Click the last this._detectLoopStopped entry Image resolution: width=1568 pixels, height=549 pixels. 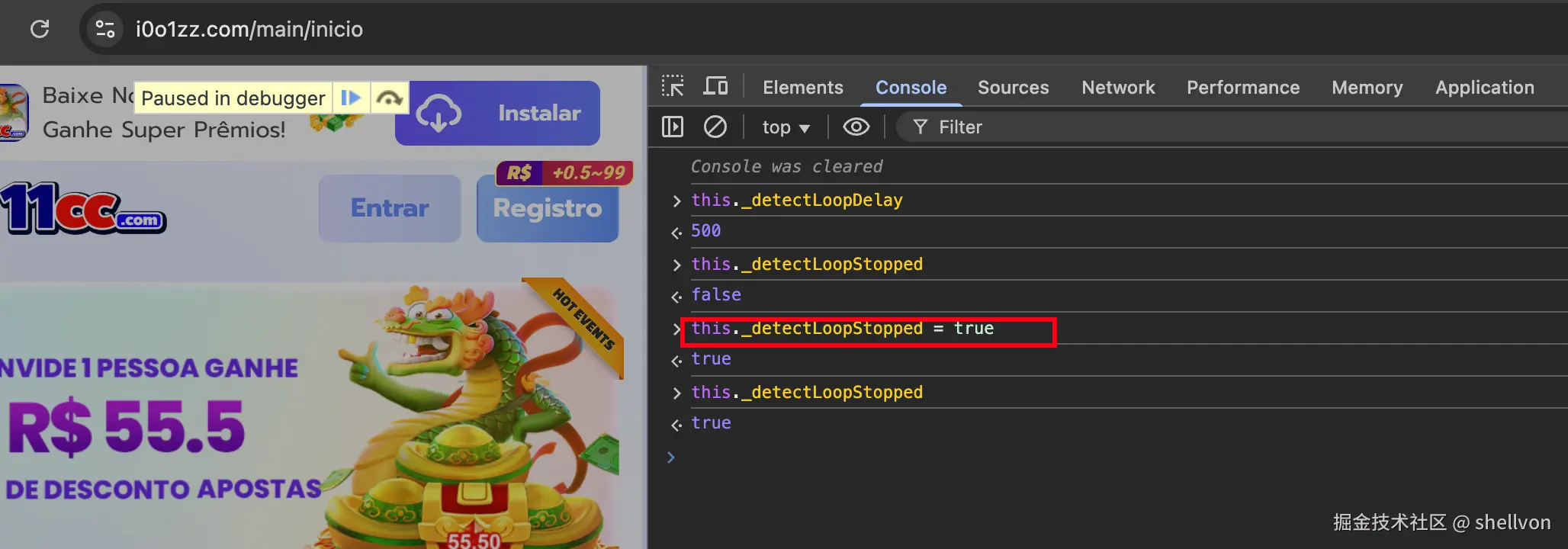tap(806, 392)
